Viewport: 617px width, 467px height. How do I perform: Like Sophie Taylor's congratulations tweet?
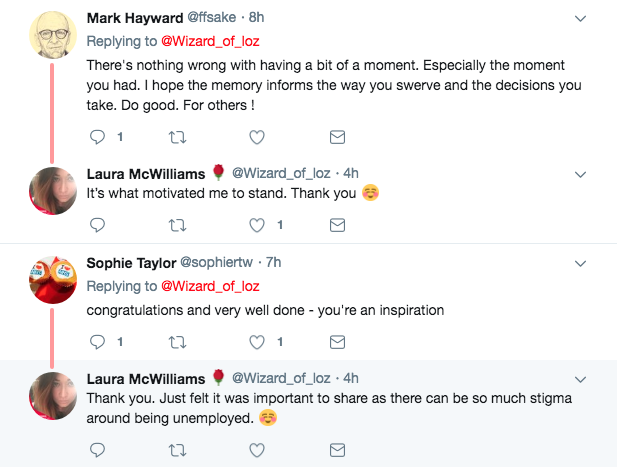click(257, 342)
